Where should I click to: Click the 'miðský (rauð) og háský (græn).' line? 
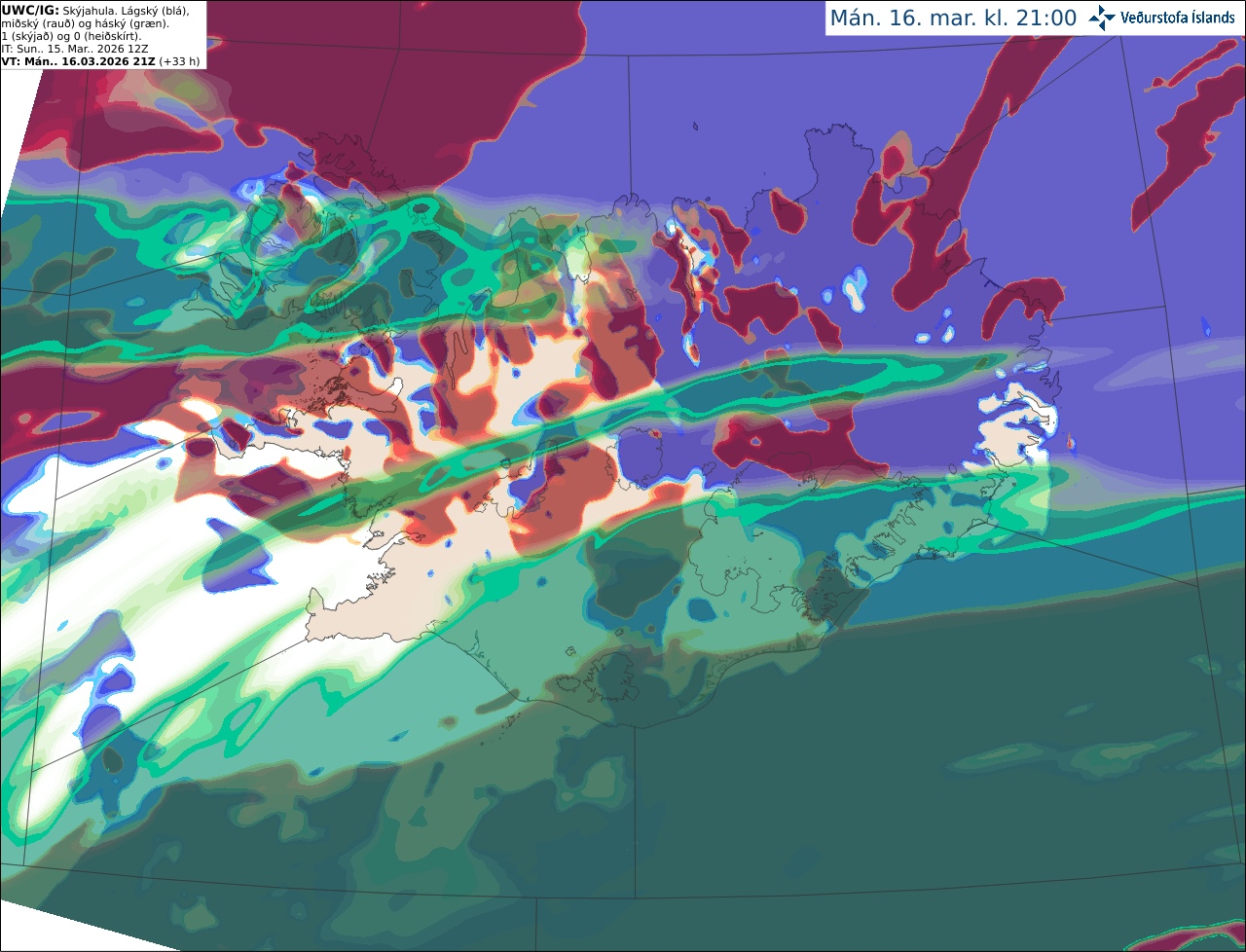pyautogui.click(x=85, y=22)
